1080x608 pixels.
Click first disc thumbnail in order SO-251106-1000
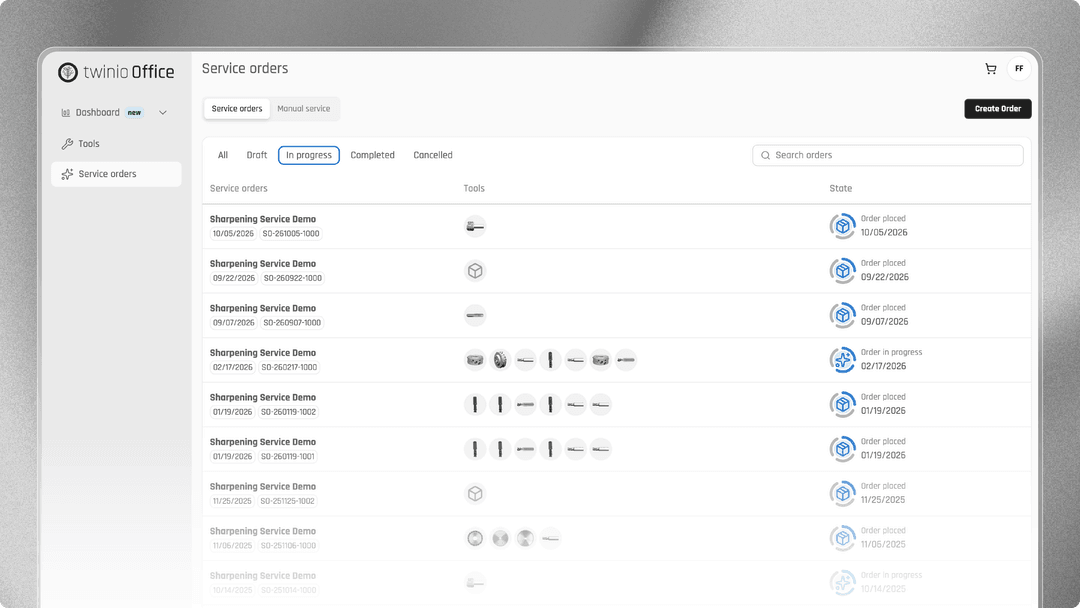[x=475, y=538]
